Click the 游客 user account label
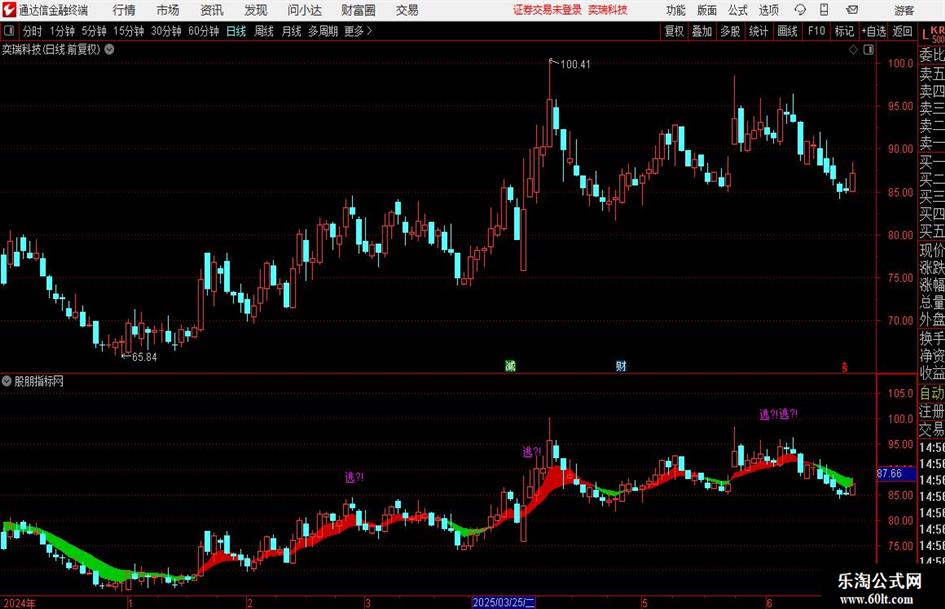This screenshot has width=945, height=609. pos(903,10)
